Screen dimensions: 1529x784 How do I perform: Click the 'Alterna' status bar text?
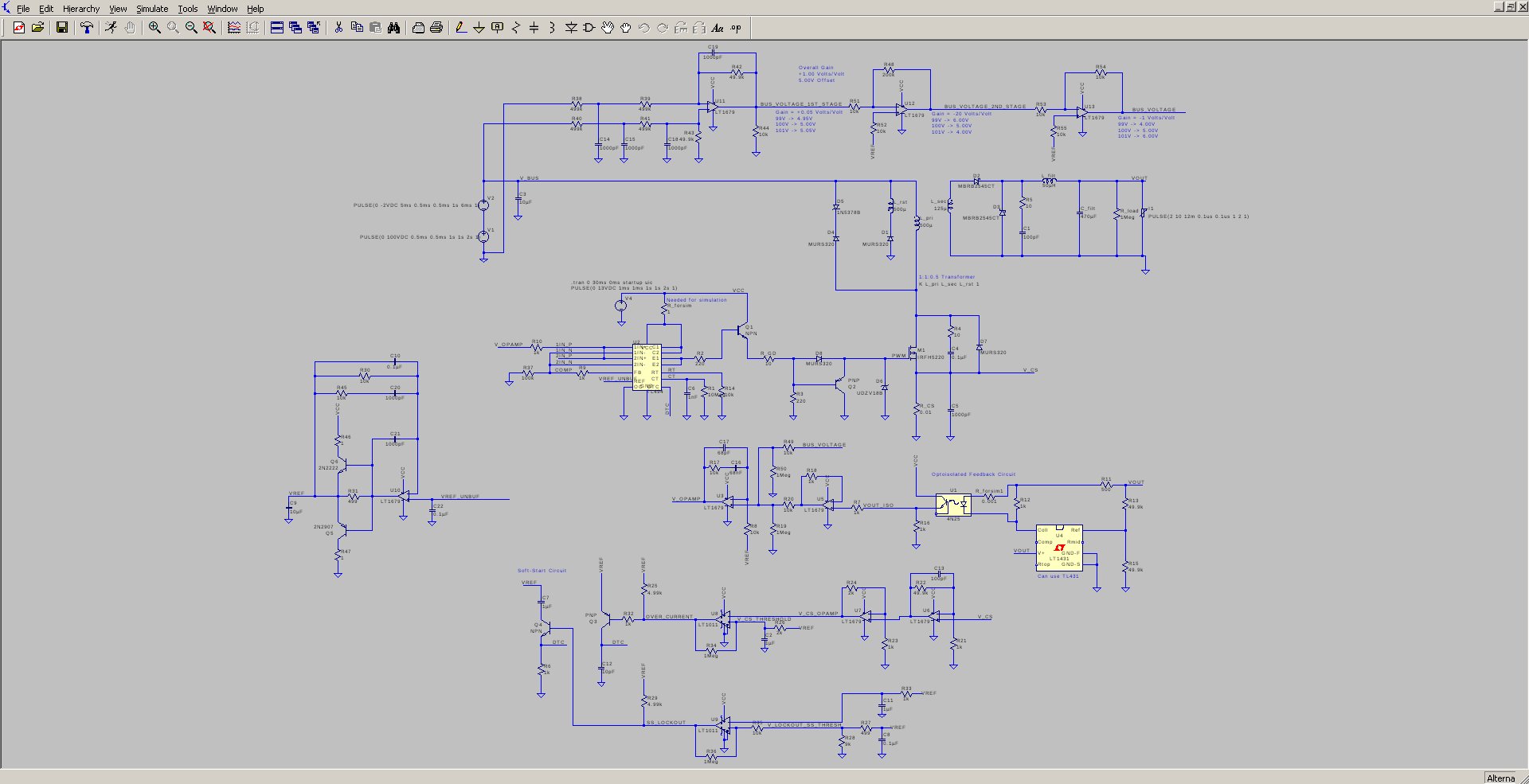coord(1501,778)
